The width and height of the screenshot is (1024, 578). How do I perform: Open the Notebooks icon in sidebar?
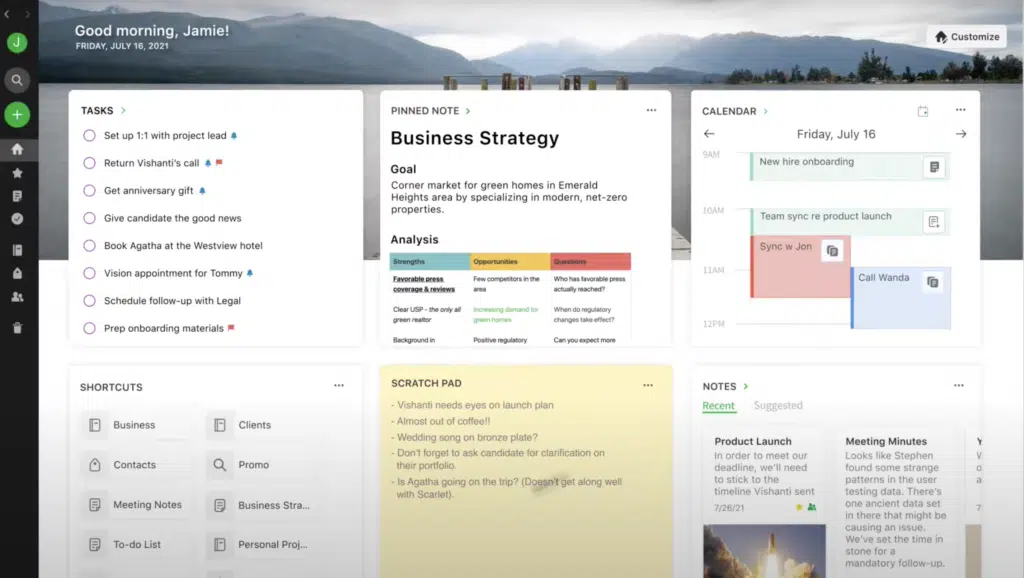coord(17,250)
